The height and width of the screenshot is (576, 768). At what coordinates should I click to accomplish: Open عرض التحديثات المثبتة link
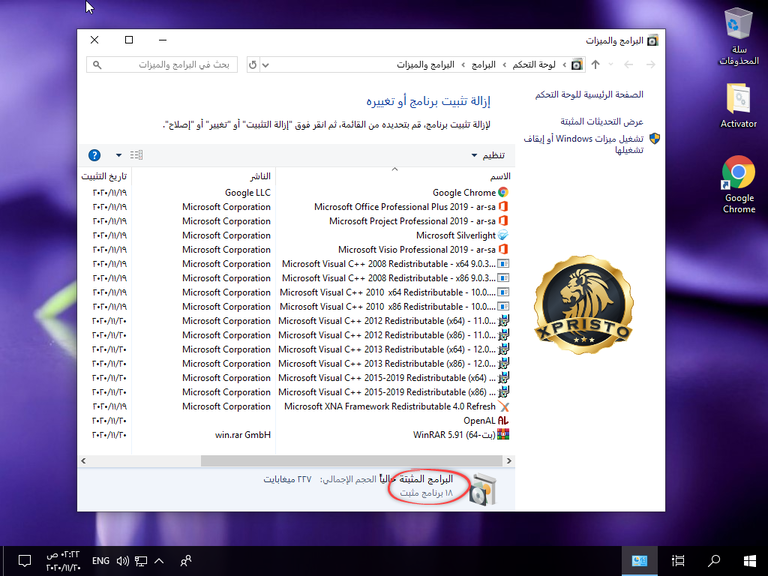pyautogui.click(x=602, y=121)
